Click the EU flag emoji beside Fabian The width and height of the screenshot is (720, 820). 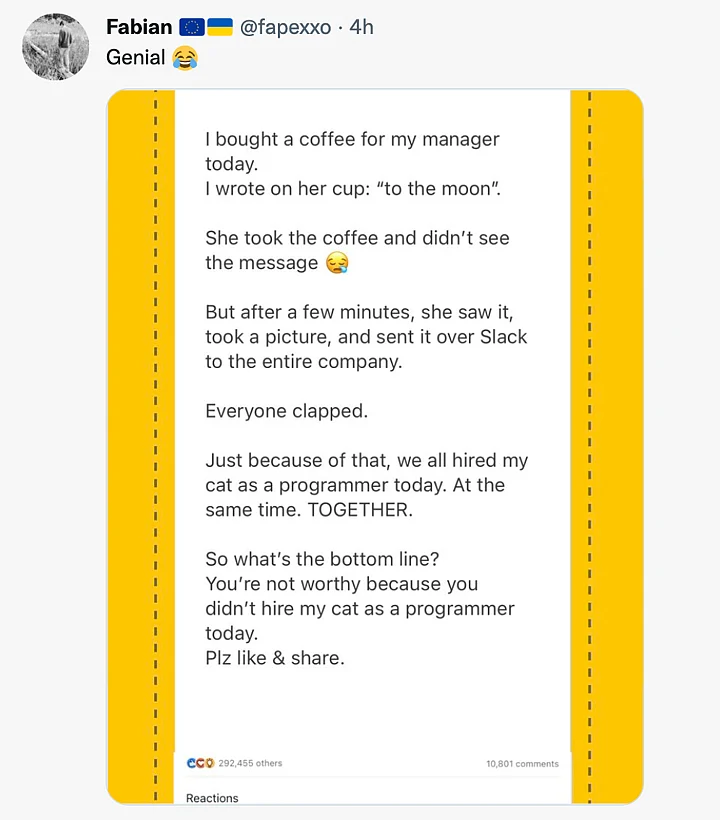[x=191, y=27]
